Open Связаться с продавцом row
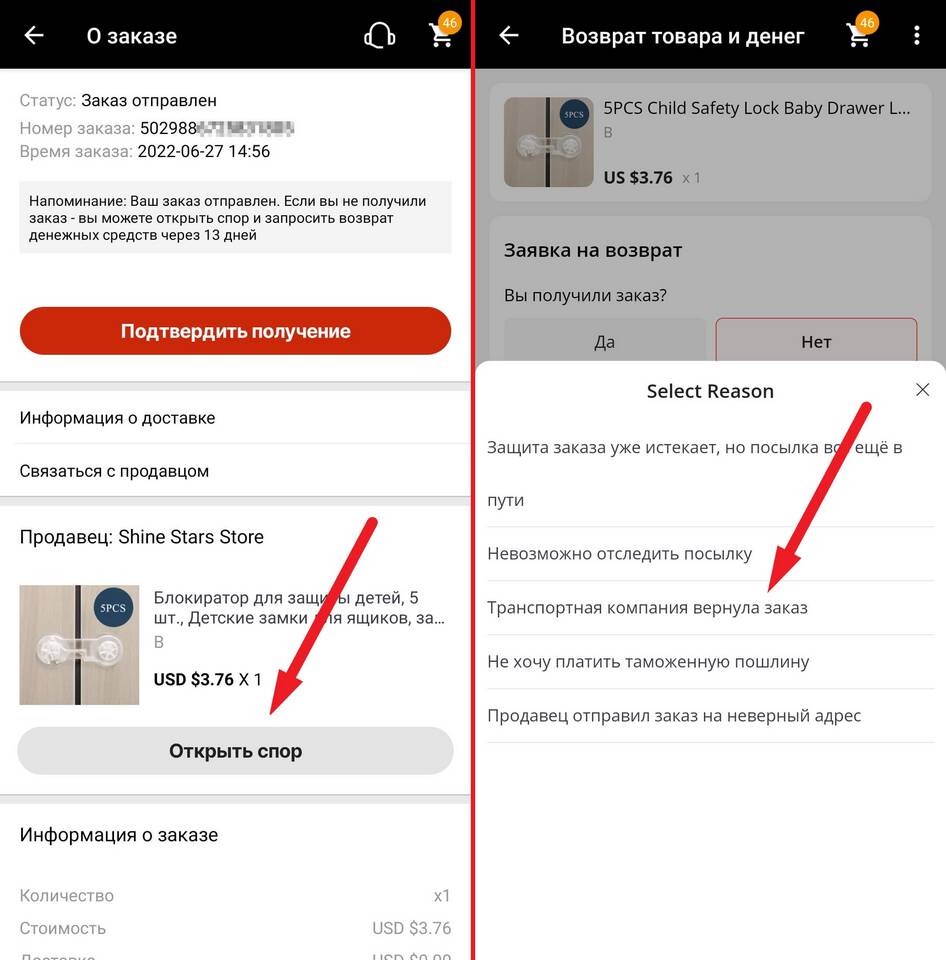The width and height of the screenshot is (946, 960). pos(236,471)
